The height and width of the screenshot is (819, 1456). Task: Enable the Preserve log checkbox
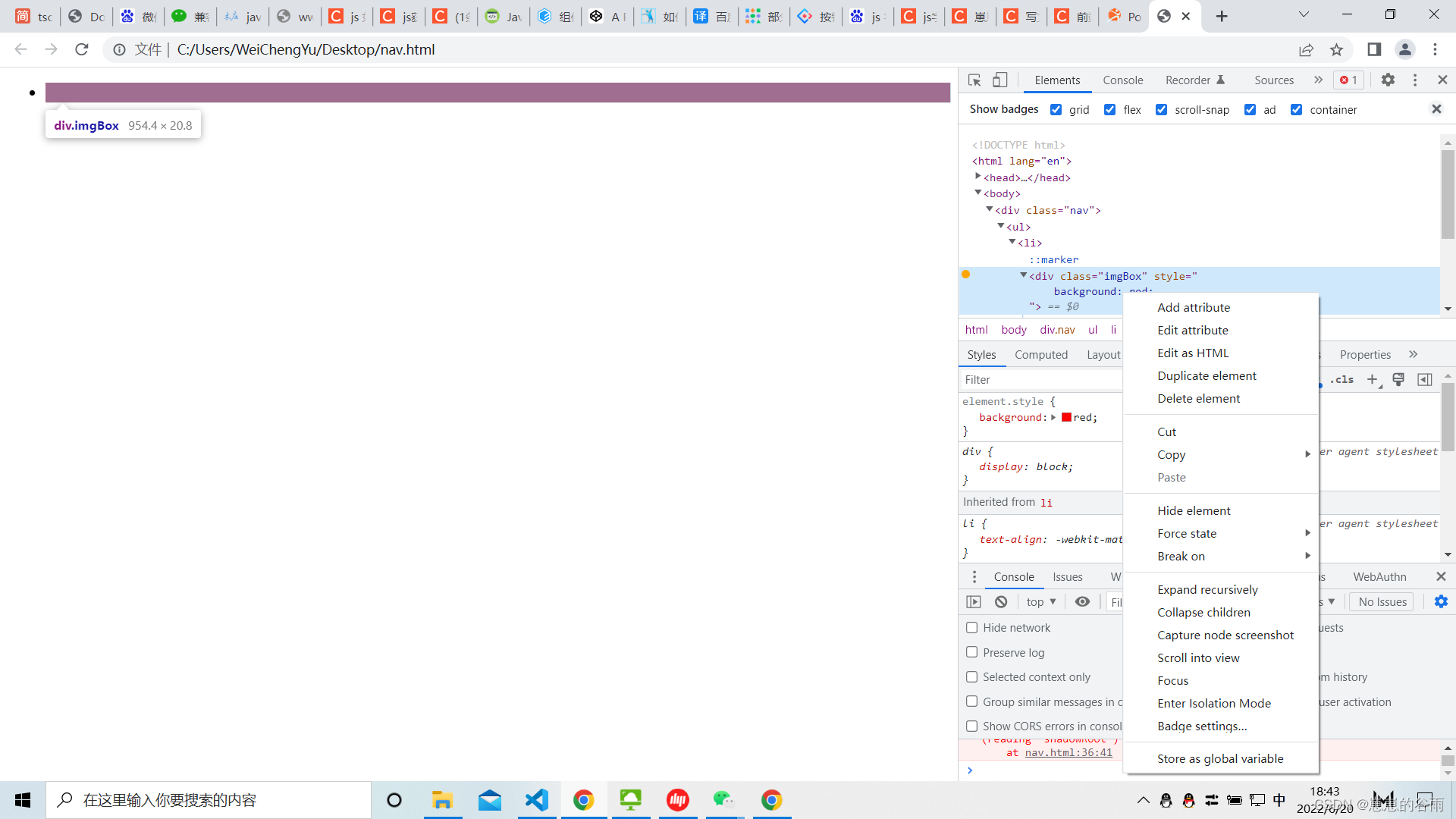click(971, 652)
